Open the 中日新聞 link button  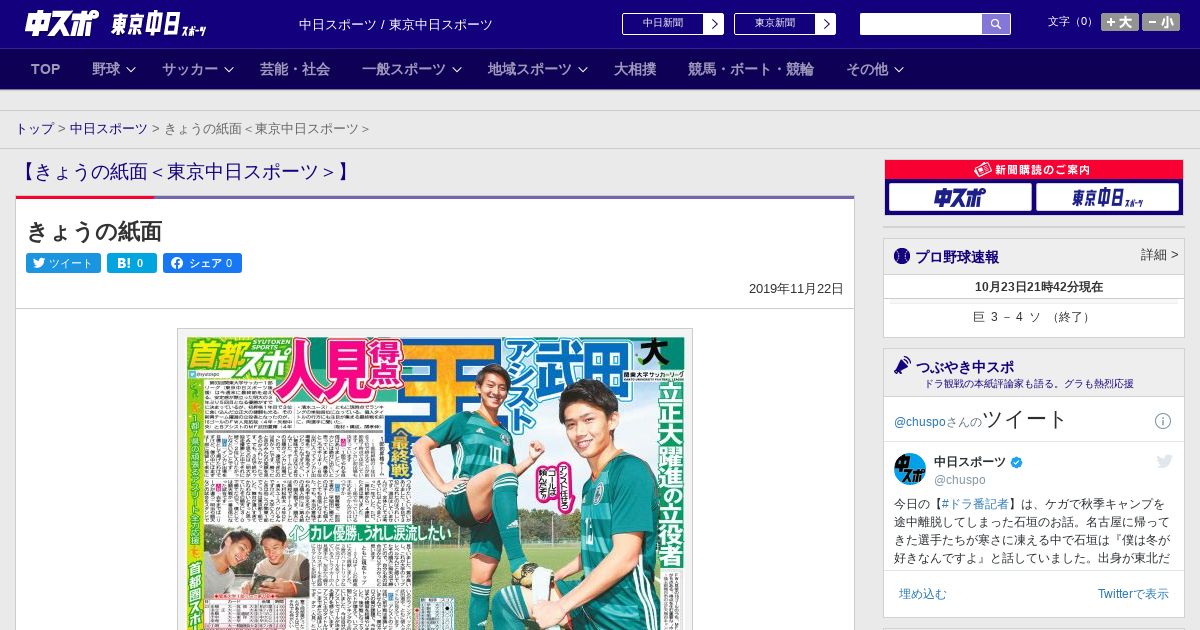(x=662, y=24)
